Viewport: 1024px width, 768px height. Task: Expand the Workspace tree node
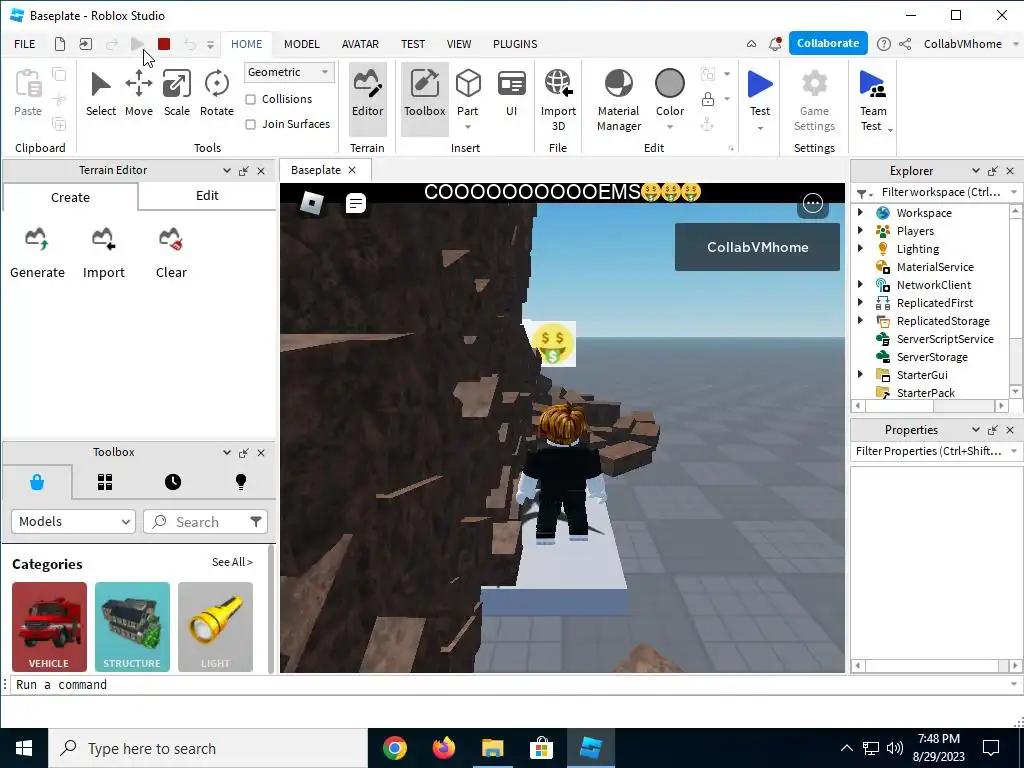(x=860, y=212)
